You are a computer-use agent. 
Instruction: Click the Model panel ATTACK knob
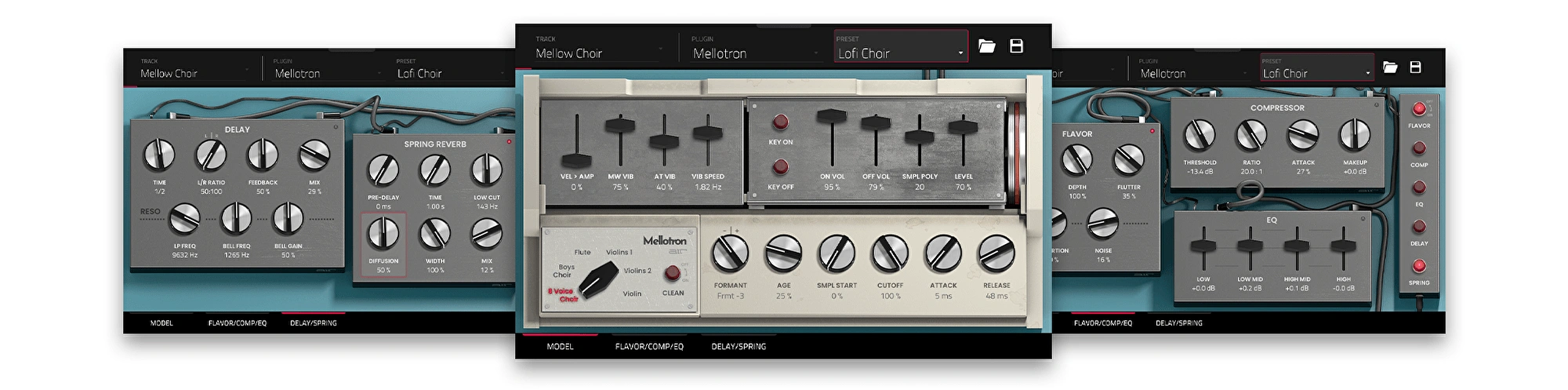pos(943,254)
